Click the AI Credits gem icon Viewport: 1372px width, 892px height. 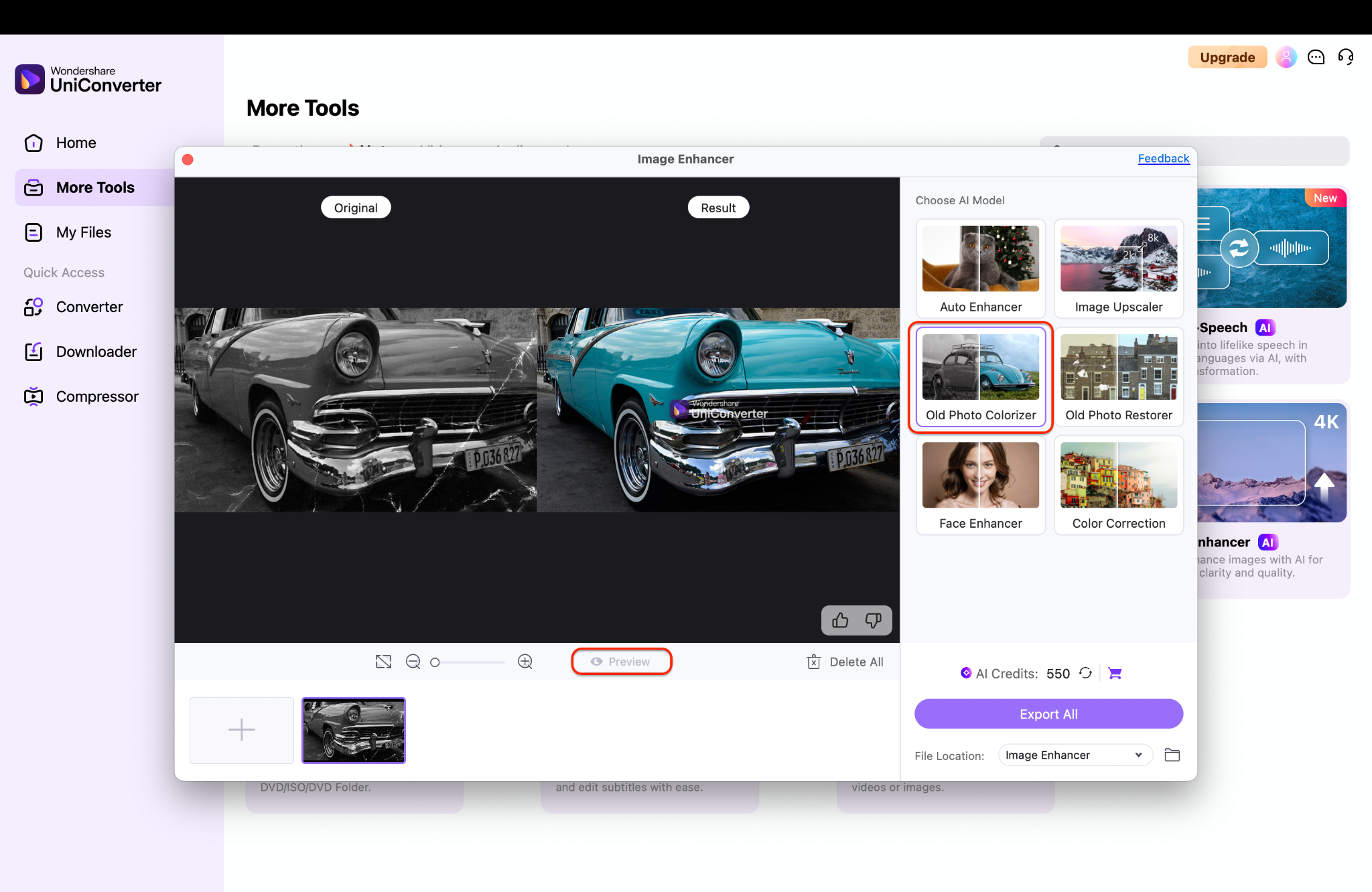click(965, 673)
